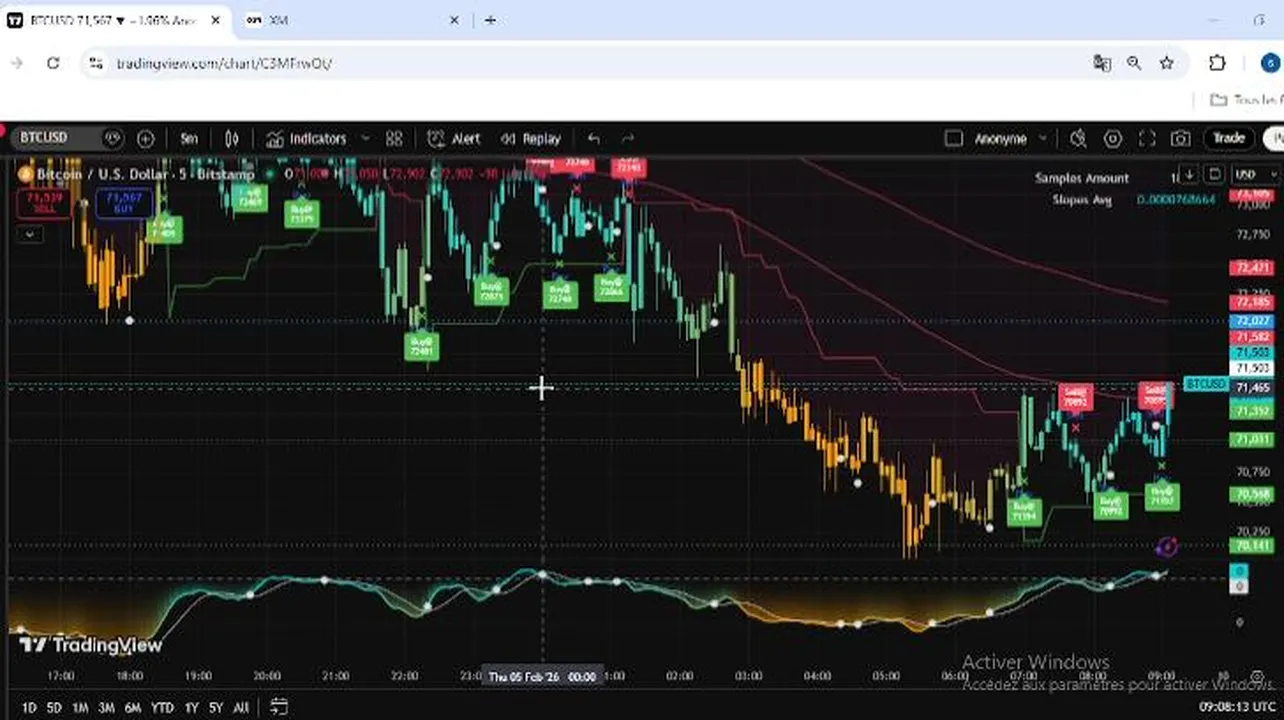1284x720 pixels.
Task: Click the zoom magnifier icon in address bar
Action: click(1134, 63)
